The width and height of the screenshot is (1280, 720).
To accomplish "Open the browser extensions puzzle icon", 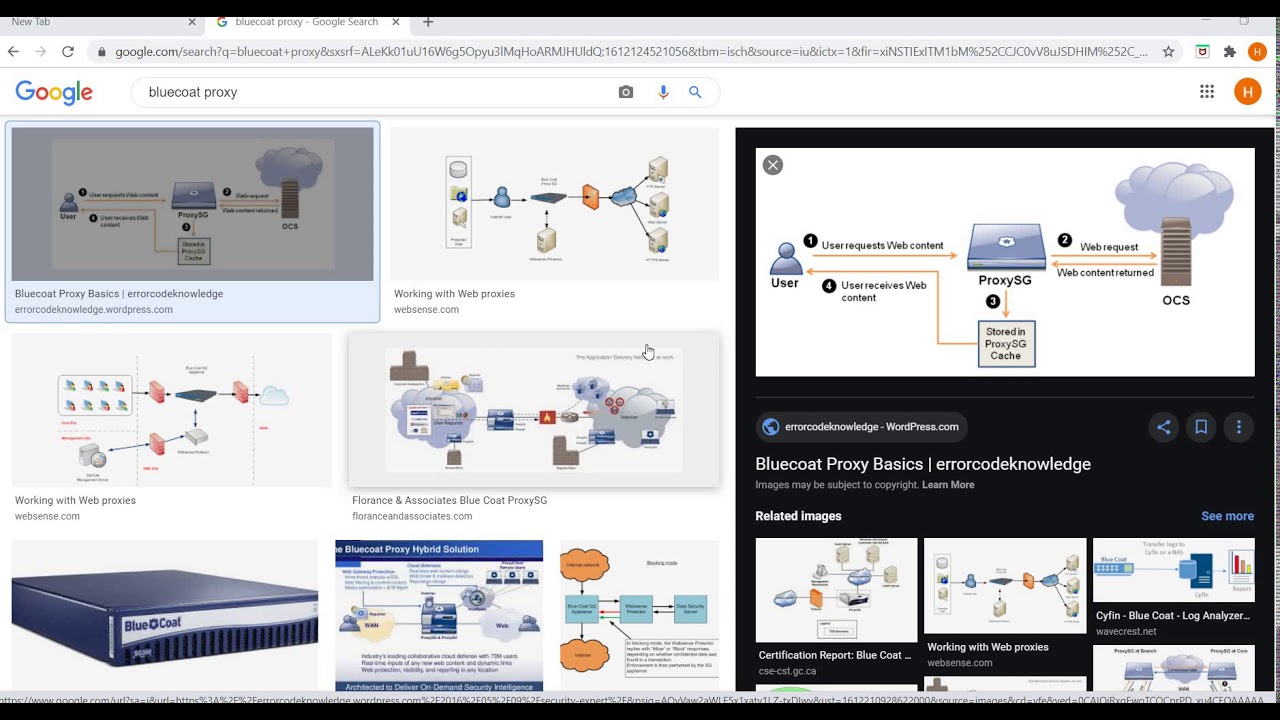I will pyautogui.click(x=1230, y=51).
